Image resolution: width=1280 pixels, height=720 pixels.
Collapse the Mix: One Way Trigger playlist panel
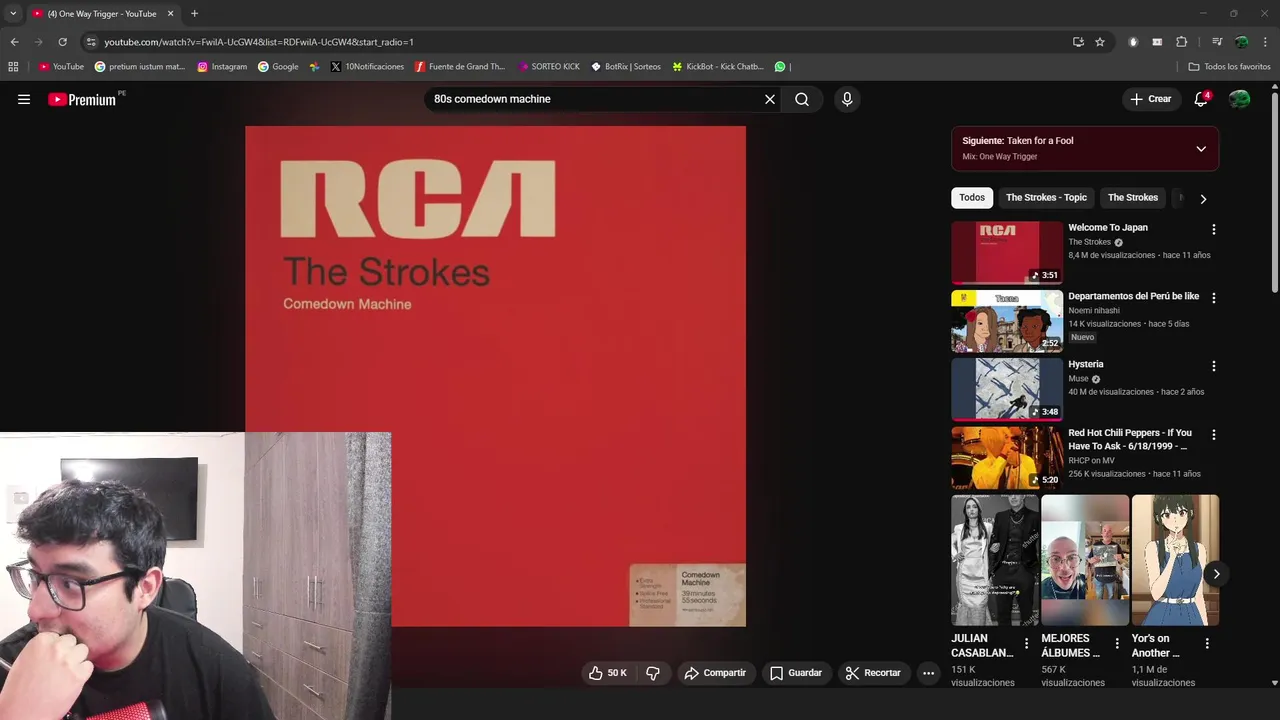(1201, 149)
